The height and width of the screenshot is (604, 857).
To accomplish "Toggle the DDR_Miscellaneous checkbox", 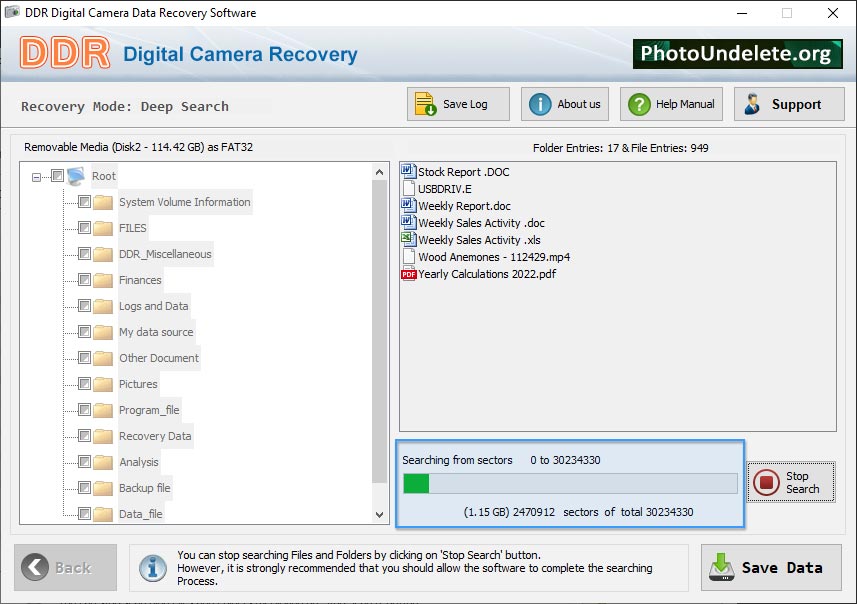I will coord(84,254).
